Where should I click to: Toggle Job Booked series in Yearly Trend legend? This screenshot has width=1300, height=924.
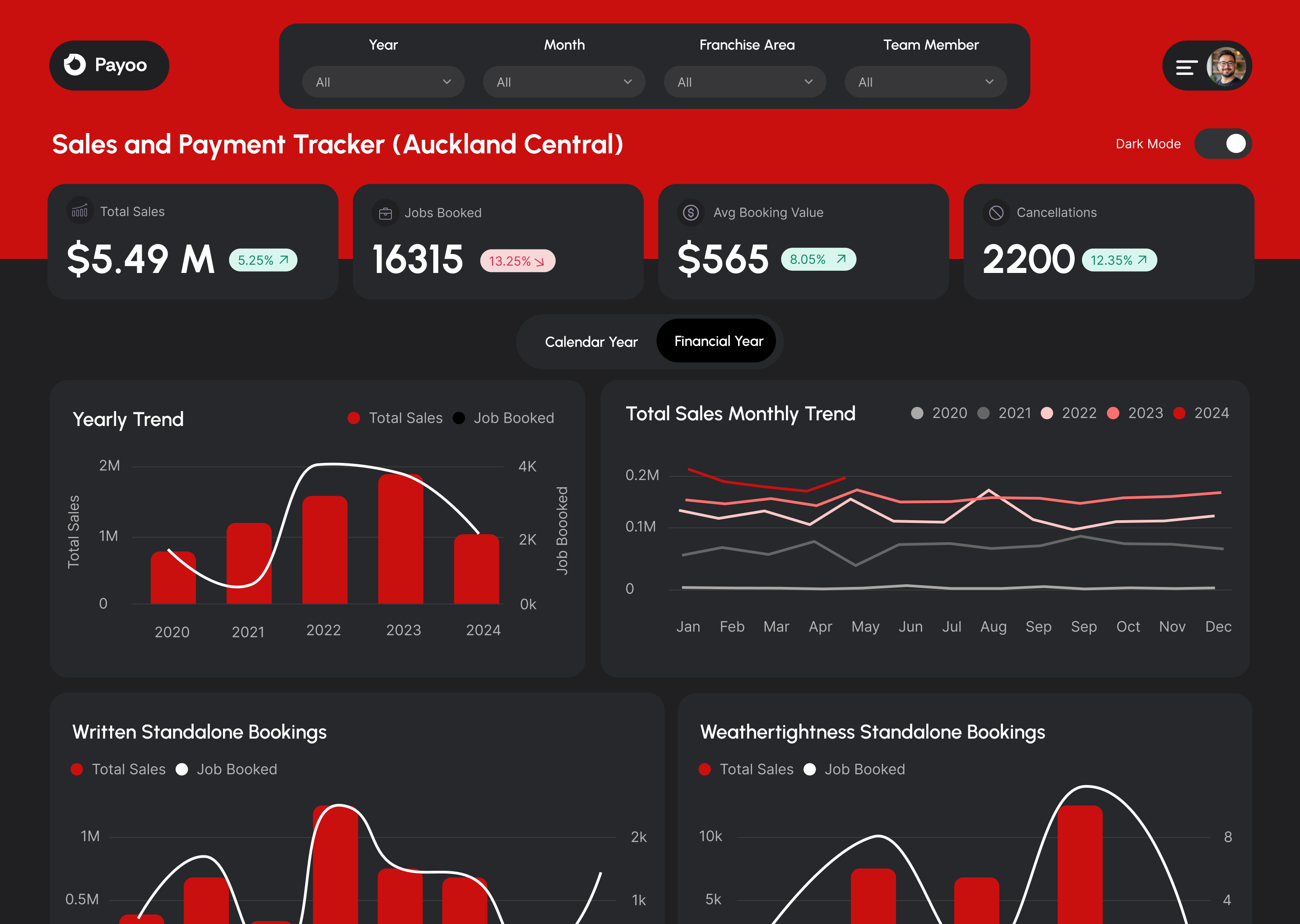point(459,418)
